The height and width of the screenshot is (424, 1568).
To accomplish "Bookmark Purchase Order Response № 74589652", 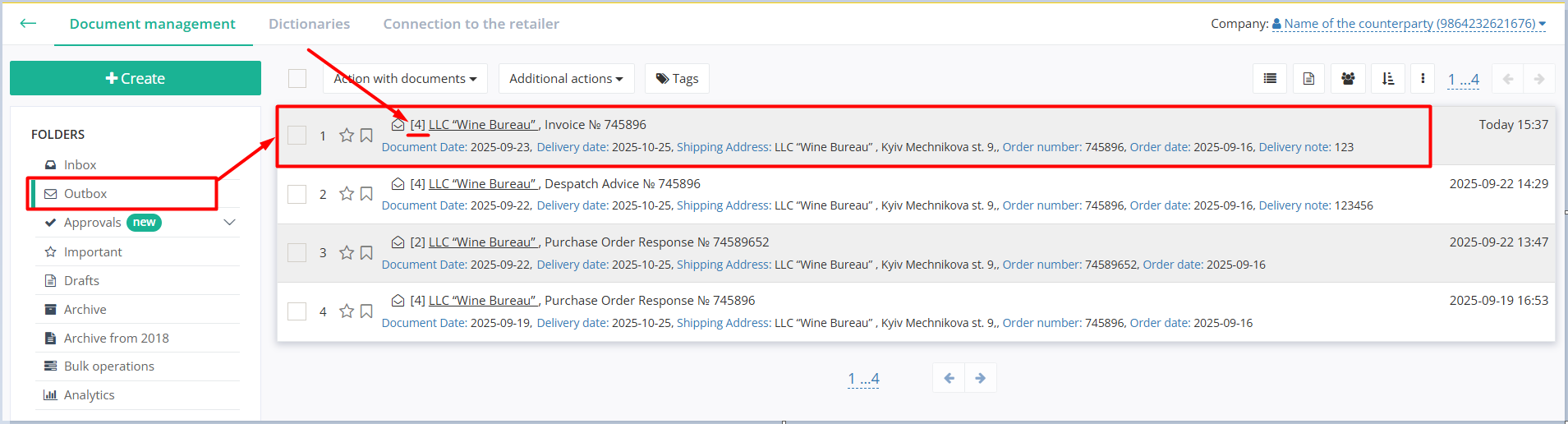I will 366,252.
